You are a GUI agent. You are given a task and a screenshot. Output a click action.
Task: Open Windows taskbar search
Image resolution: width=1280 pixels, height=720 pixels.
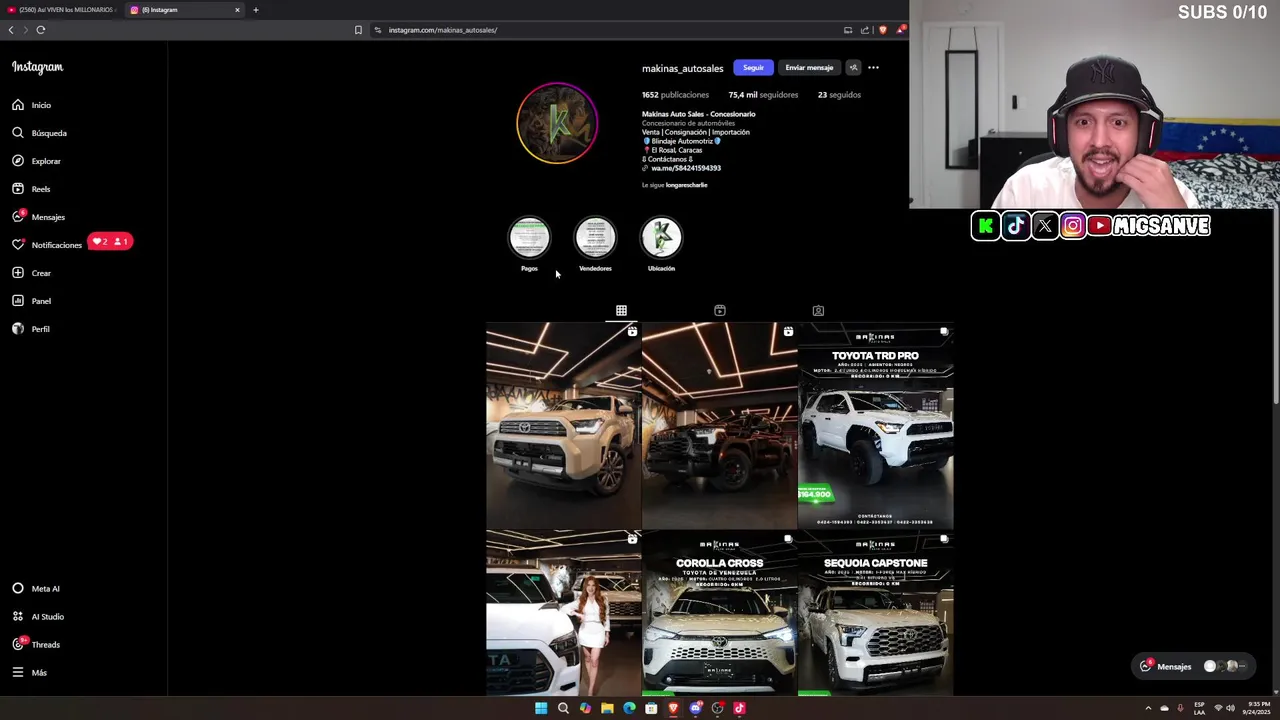(x=563, y=708)
